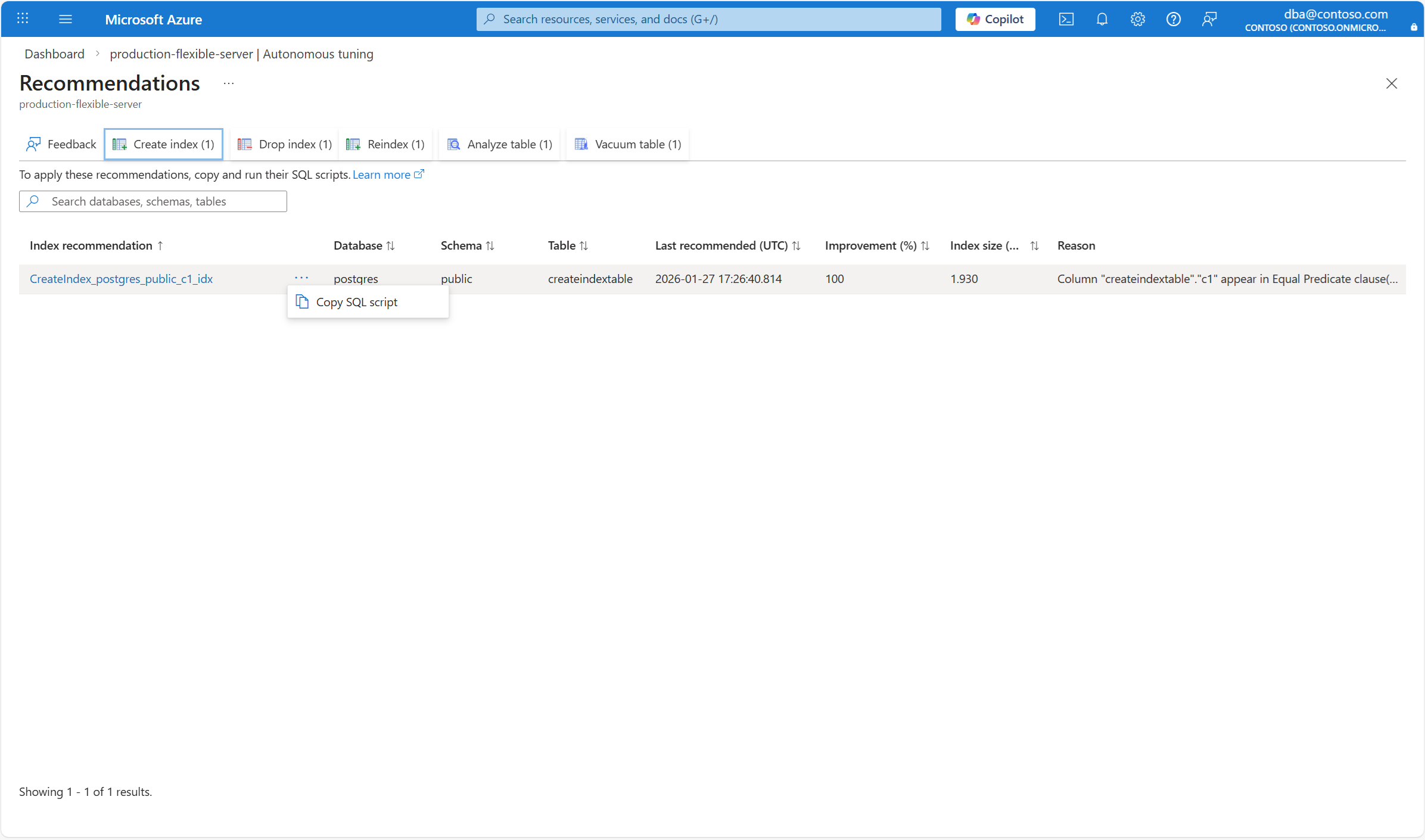1425x840 pixels.
Task: Launch the Cloud Shell terminal
Action: pos(1066,18)
